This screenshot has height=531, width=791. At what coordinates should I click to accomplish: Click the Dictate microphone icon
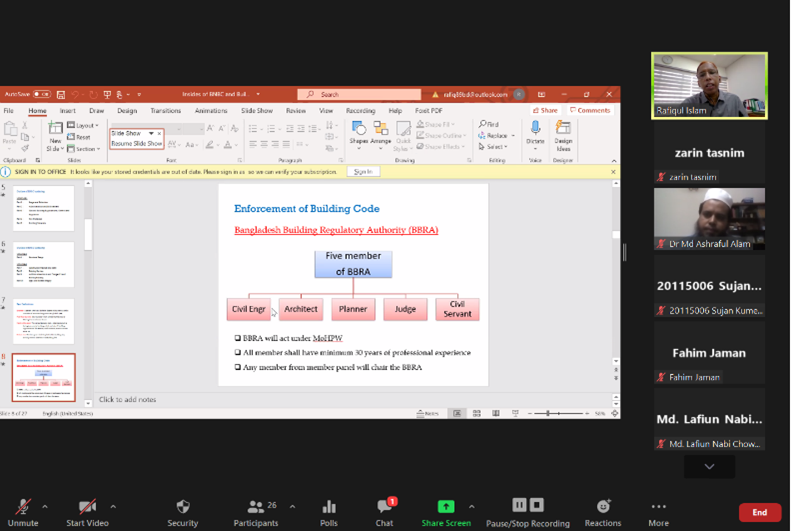[535, 129]
